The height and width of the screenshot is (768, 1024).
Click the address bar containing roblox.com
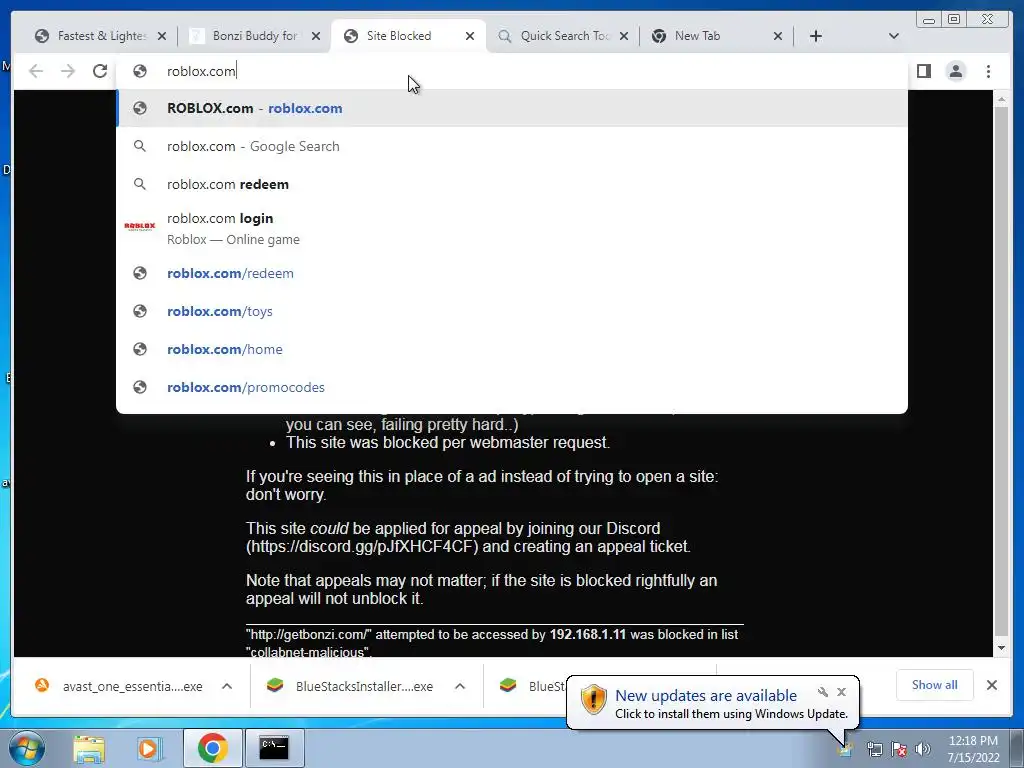click(511, 71)
